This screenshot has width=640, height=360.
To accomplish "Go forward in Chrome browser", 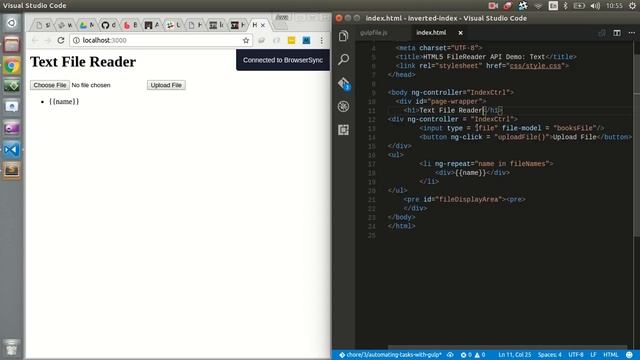I will tap(48, 40).
